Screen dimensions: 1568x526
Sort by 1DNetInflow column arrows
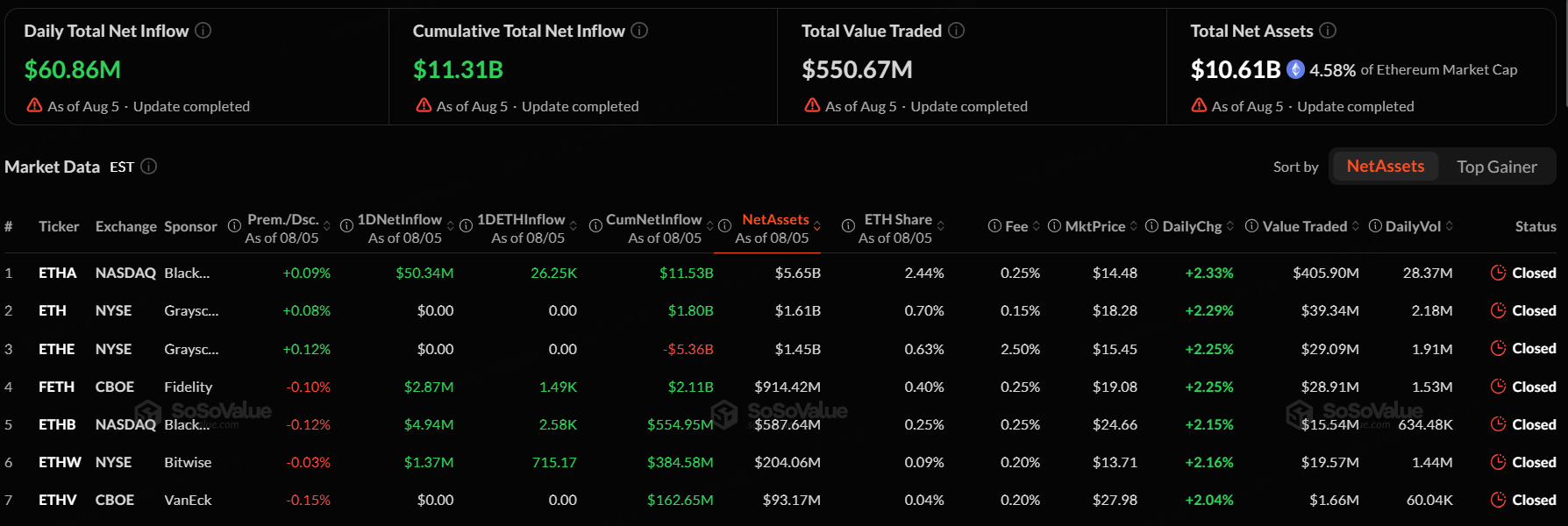(x=451, y=226)
